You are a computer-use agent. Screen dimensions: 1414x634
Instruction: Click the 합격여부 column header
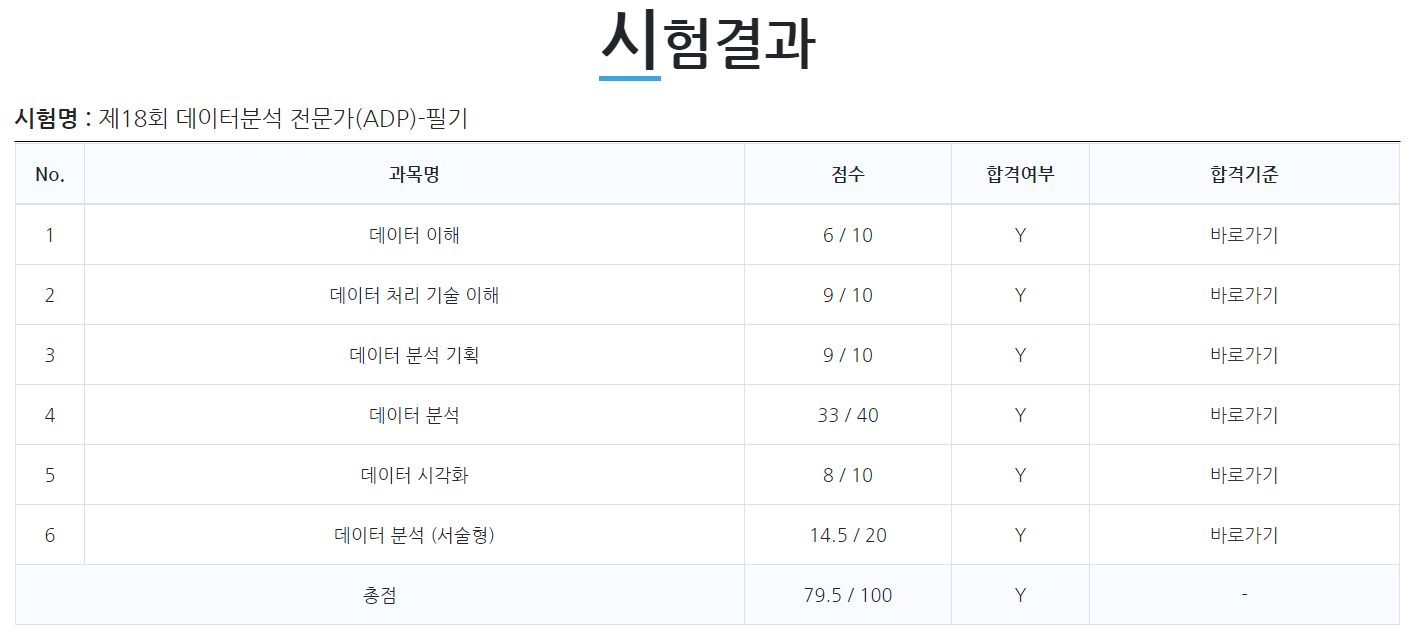[1020, 174]
